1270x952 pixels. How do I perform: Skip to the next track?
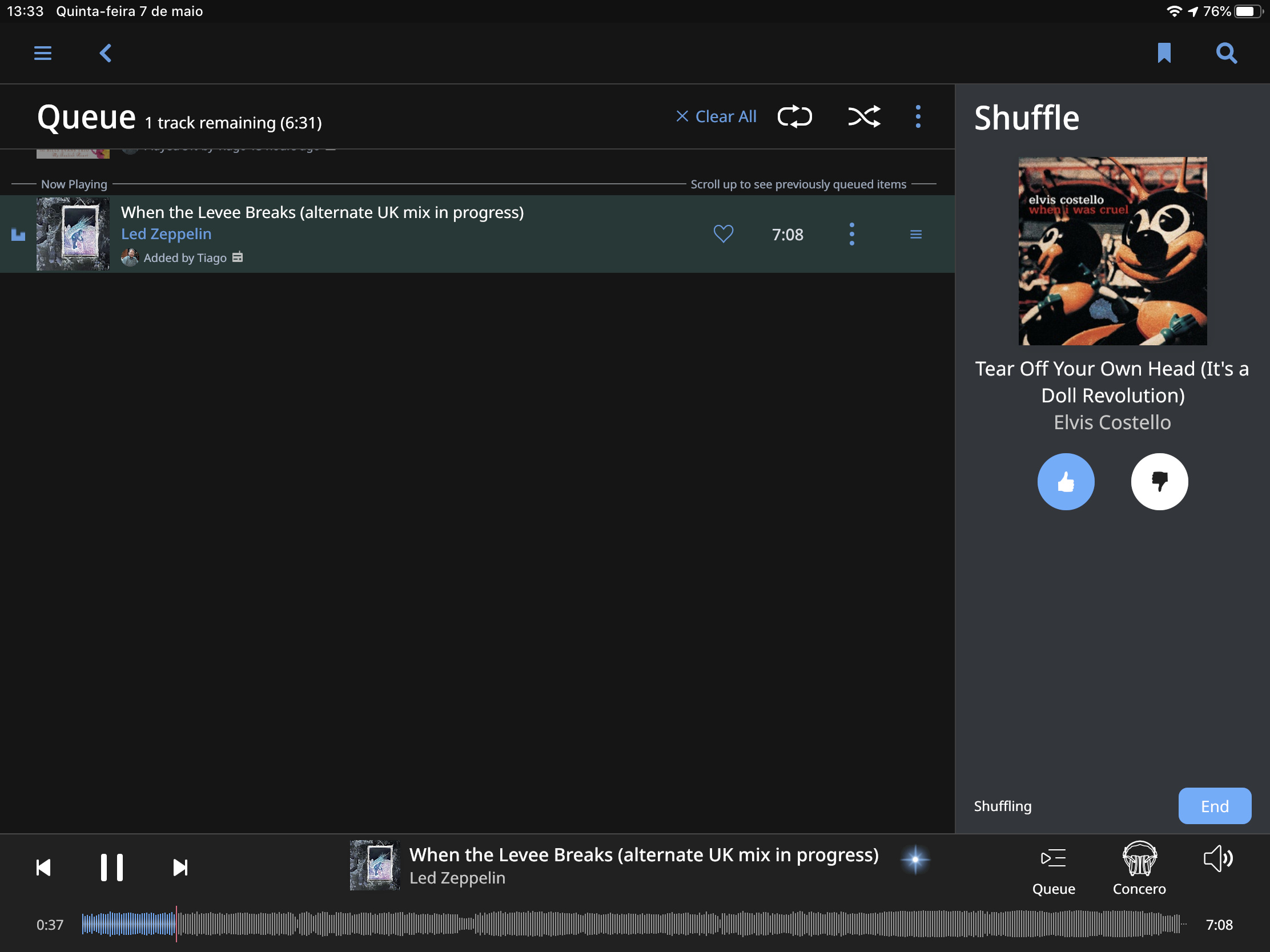pyautogui.click(x=180, y=867)
